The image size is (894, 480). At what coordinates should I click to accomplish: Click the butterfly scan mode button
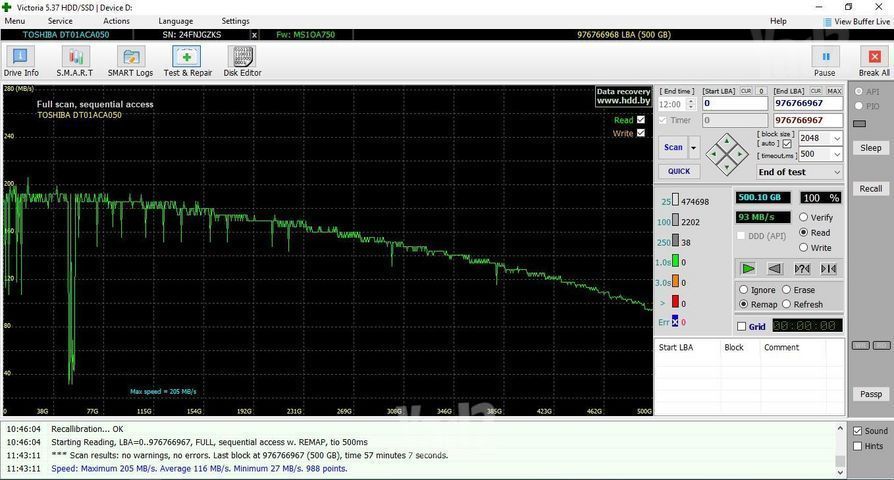tap(828, 269)
